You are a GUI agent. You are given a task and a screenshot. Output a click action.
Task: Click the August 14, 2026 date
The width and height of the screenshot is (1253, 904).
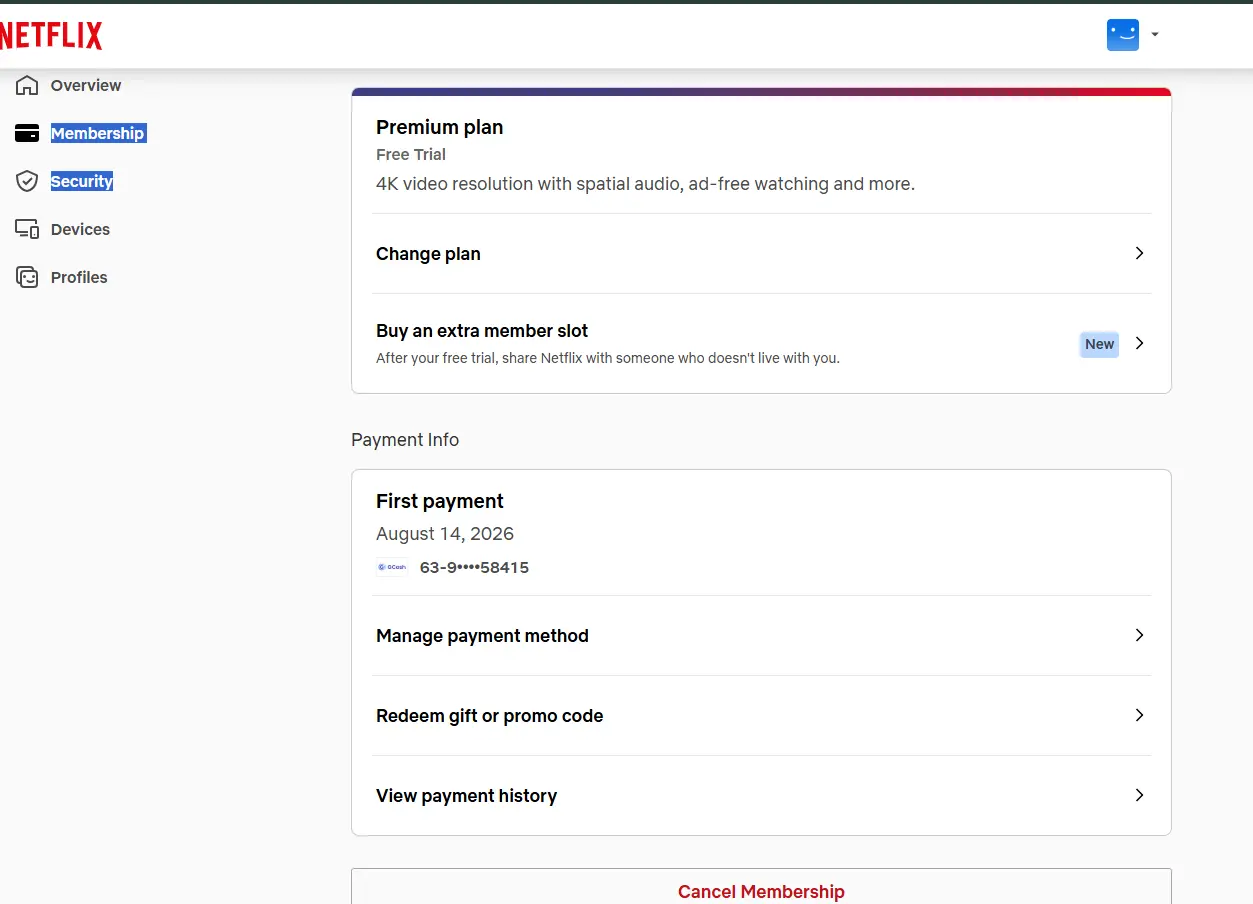point(445,534)
